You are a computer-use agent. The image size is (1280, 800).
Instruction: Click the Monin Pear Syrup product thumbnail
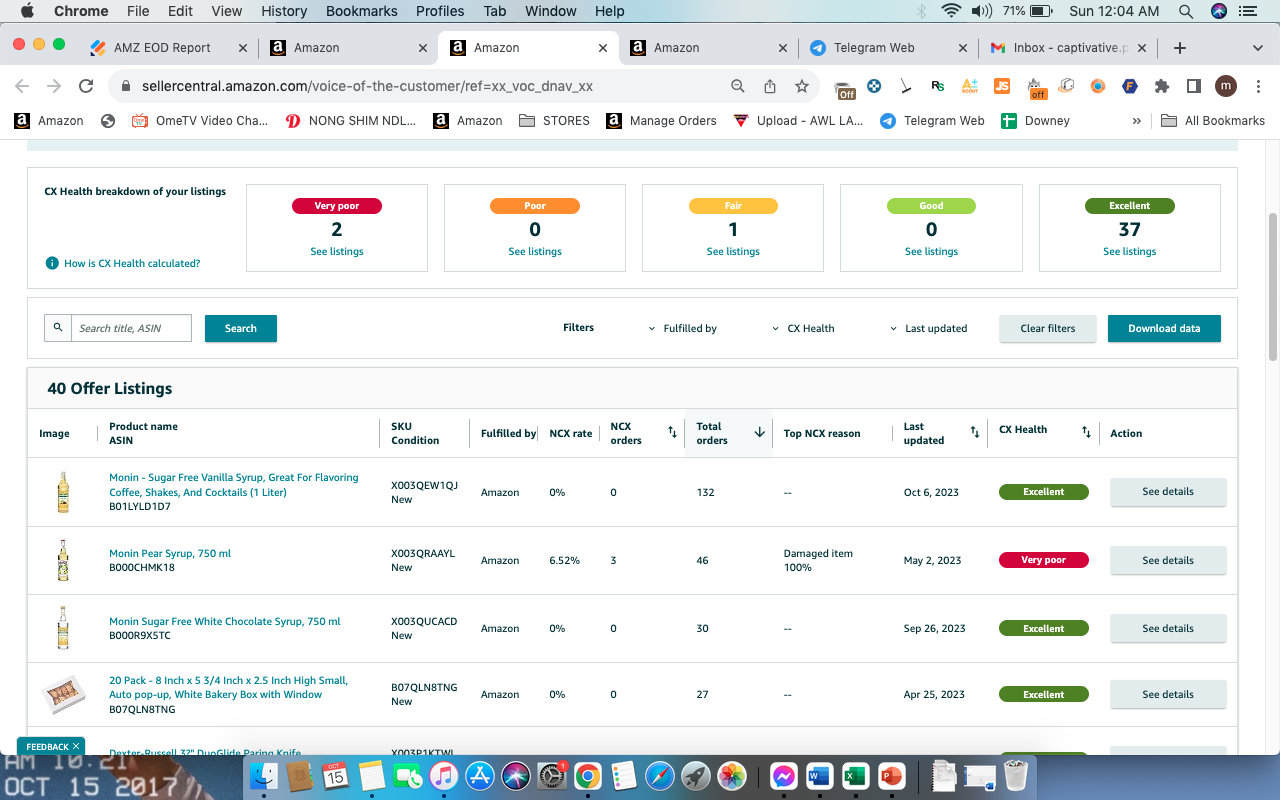click(63, 560)
